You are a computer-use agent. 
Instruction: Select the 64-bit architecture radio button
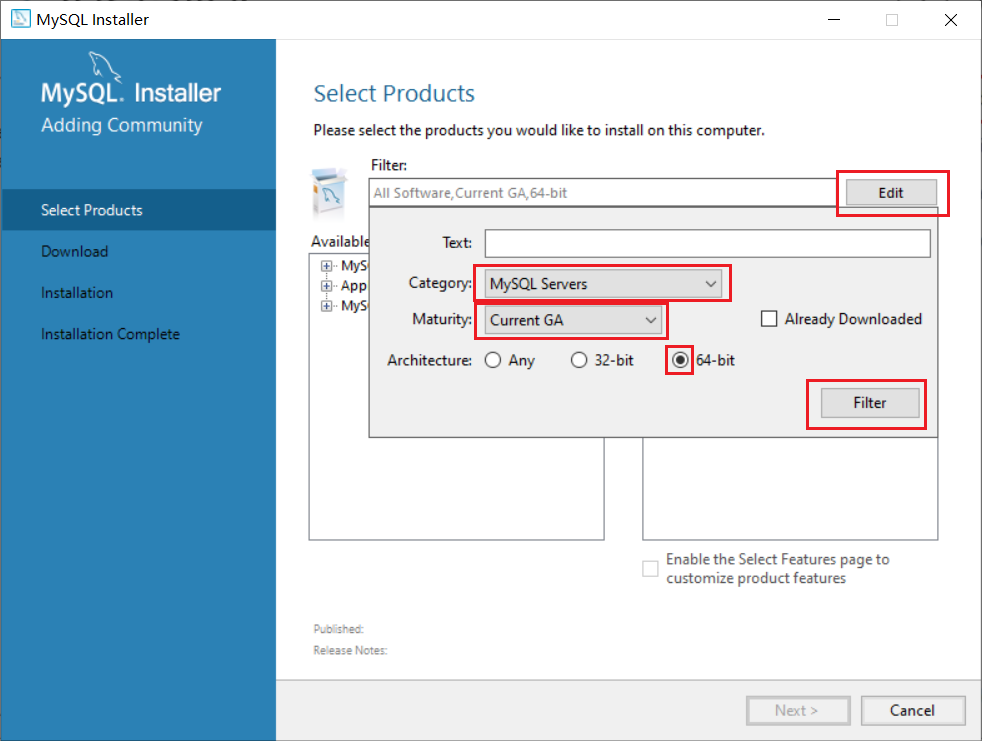point(680,360)
